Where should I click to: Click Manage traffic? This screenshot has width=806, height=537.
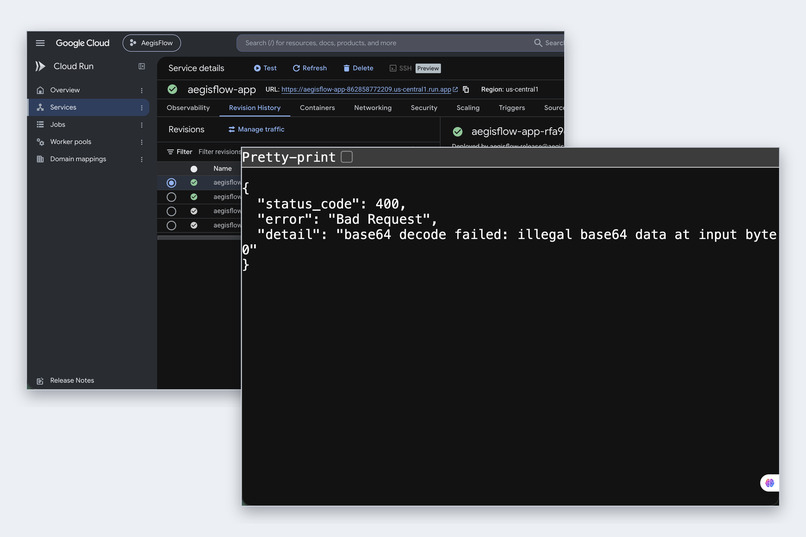coord(256,129)
